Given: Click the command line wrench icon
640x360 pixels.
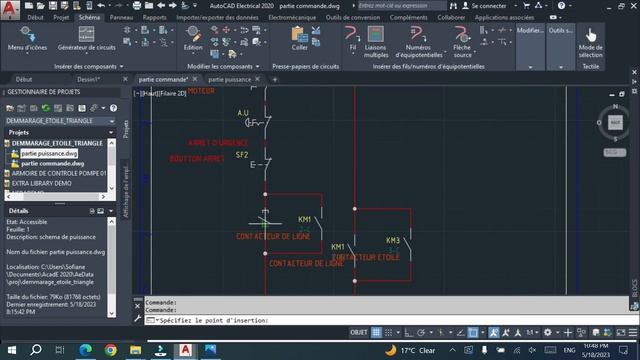Looking at the screenshot, I should click(138, 318).
